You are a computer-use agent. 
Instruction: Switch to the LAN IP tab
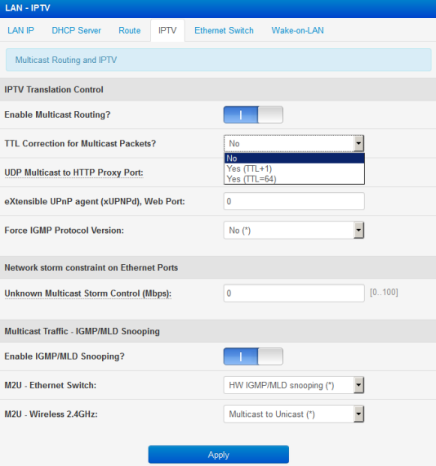pos(21,31)
